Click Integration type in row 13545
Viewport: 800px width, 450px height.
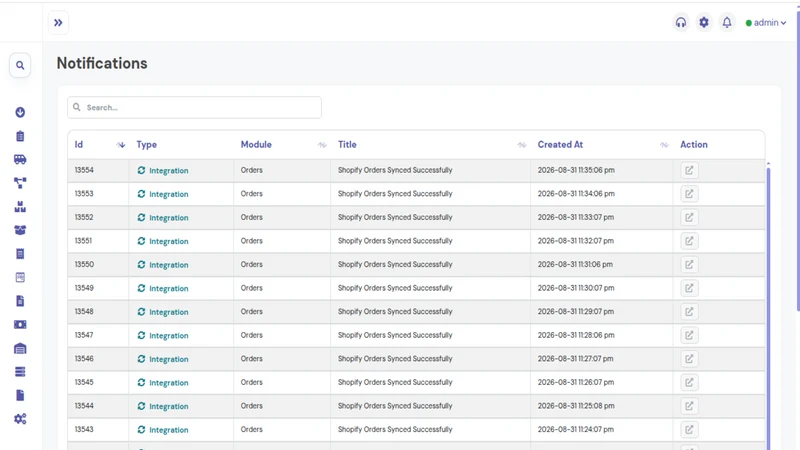pos(163,383)
